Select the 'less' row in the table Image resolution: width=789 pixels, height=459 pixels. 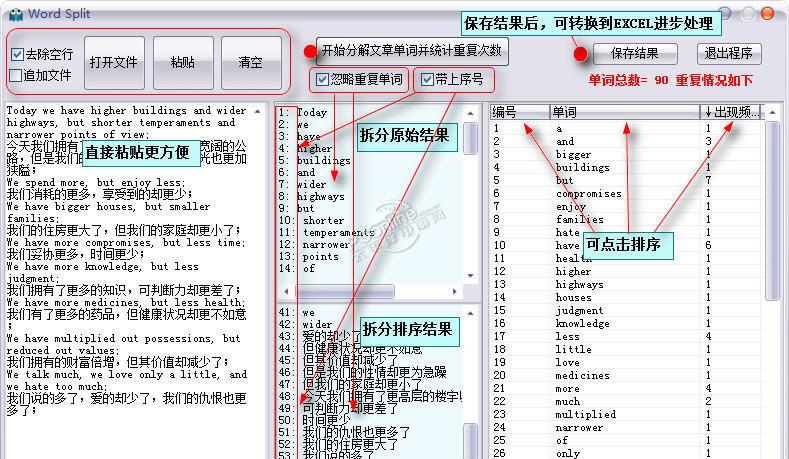pyautogui.click(x=626, y=336)
